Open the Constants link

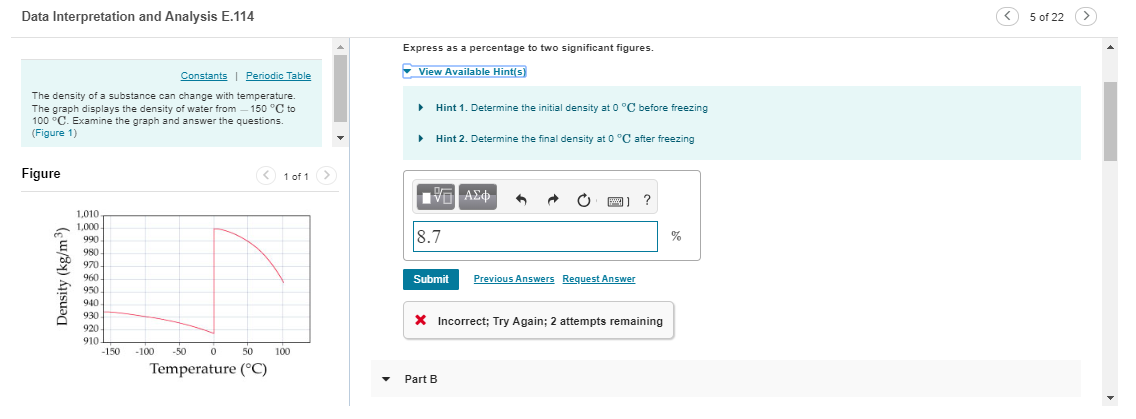pos(204,76)
